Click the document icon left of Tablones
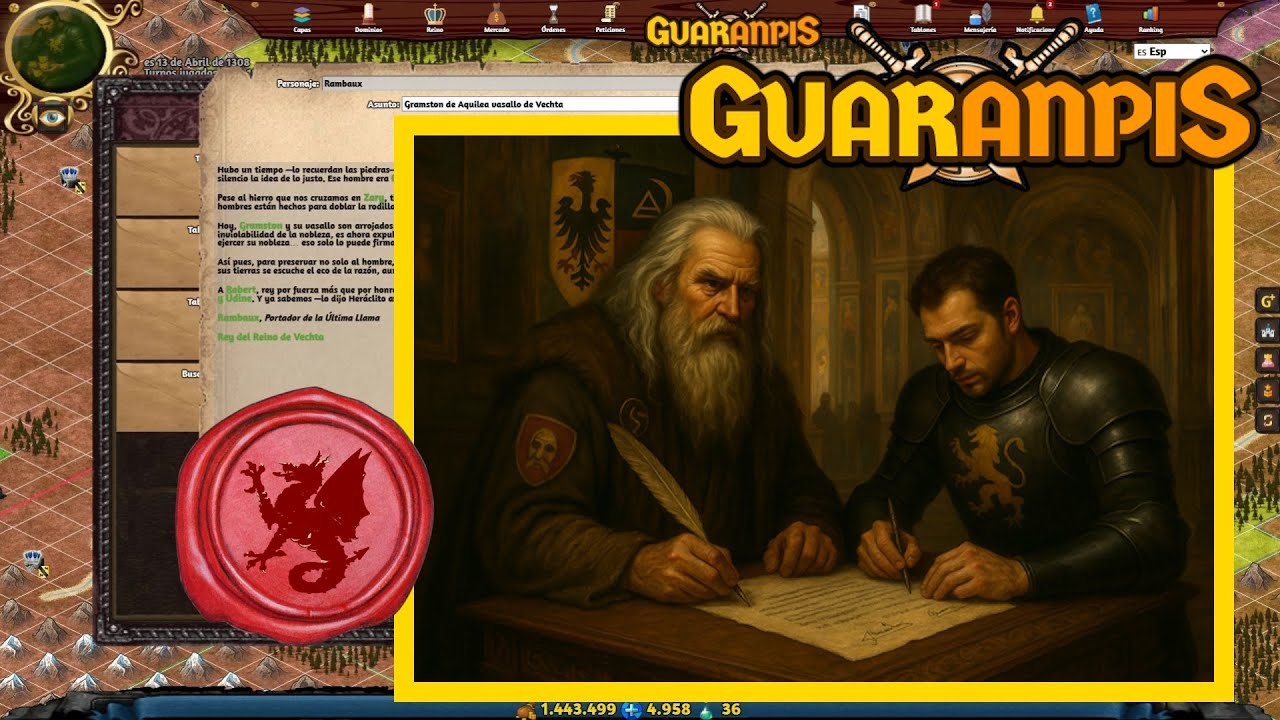The image size is (1280, 720). (x=861, y=14)
